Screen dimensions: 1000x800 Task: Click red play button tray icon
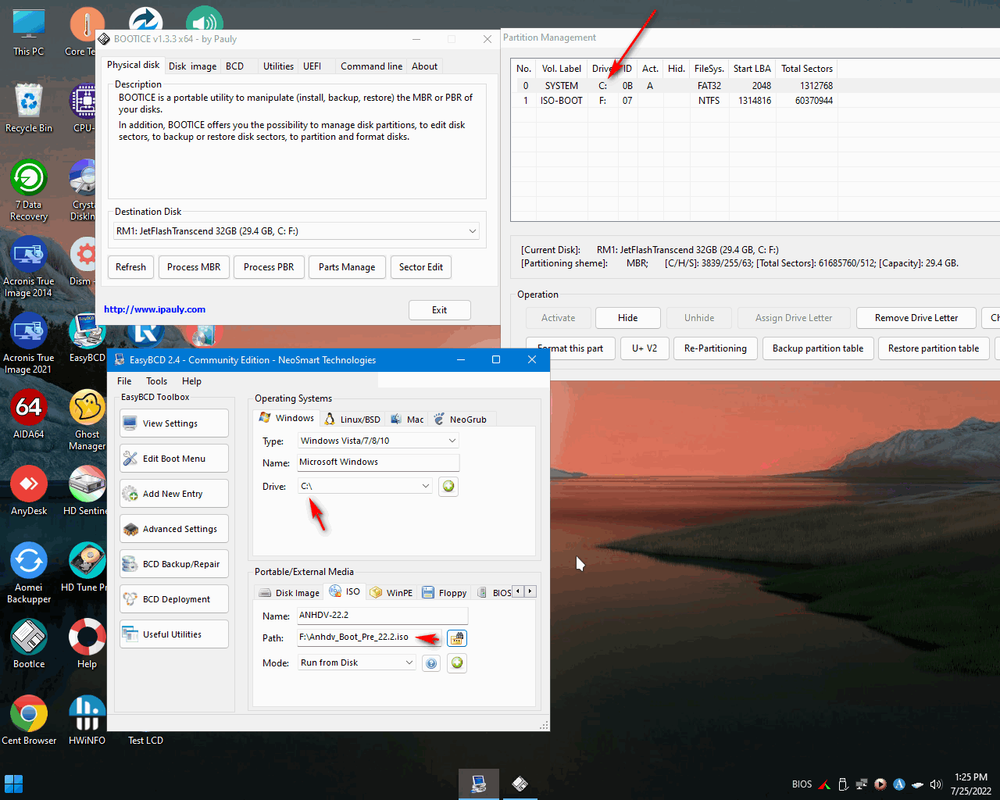pyautogui.click(x=880, y=785)
